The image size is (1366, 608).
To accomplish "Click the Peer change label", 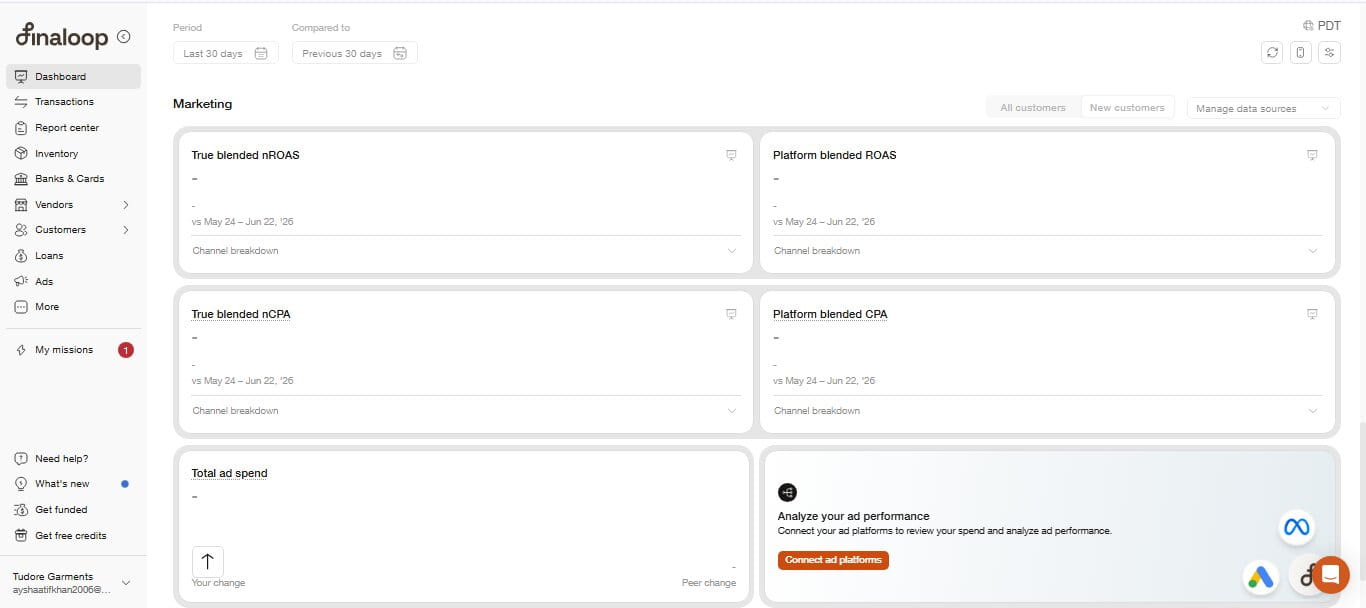I will tap(709, 583).
